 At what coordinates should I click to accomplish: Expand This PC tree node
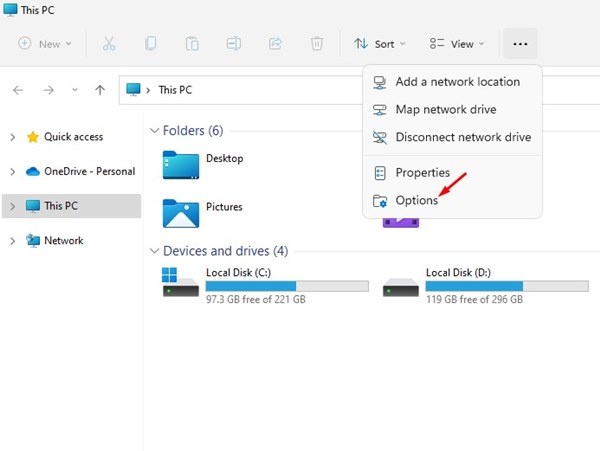pos(13,206)
